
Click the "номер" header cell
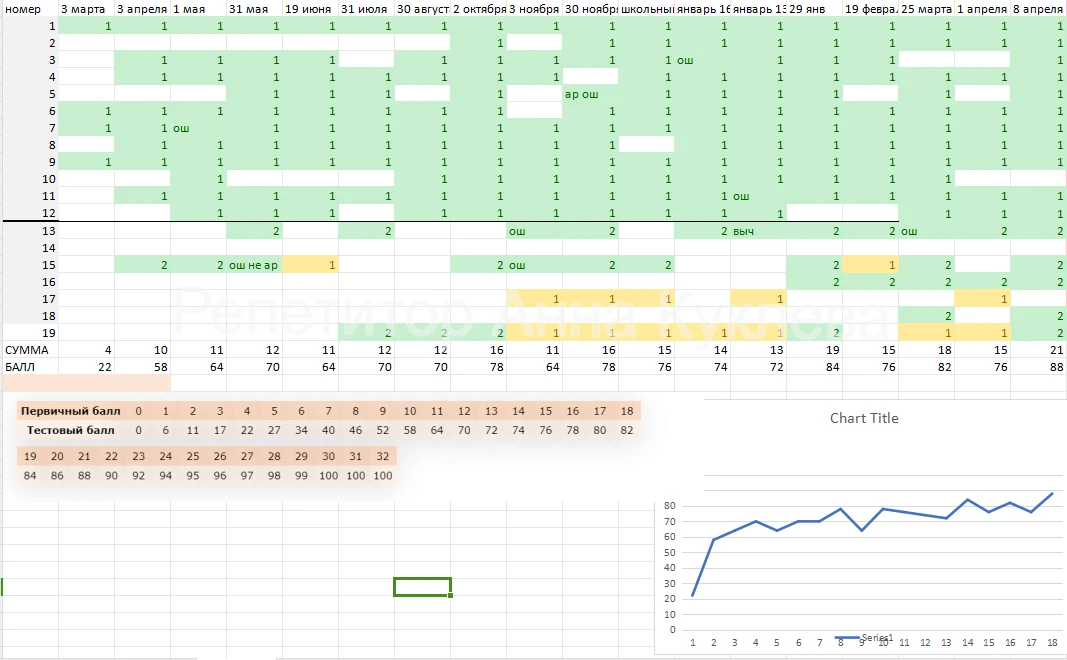click(22, 9)
